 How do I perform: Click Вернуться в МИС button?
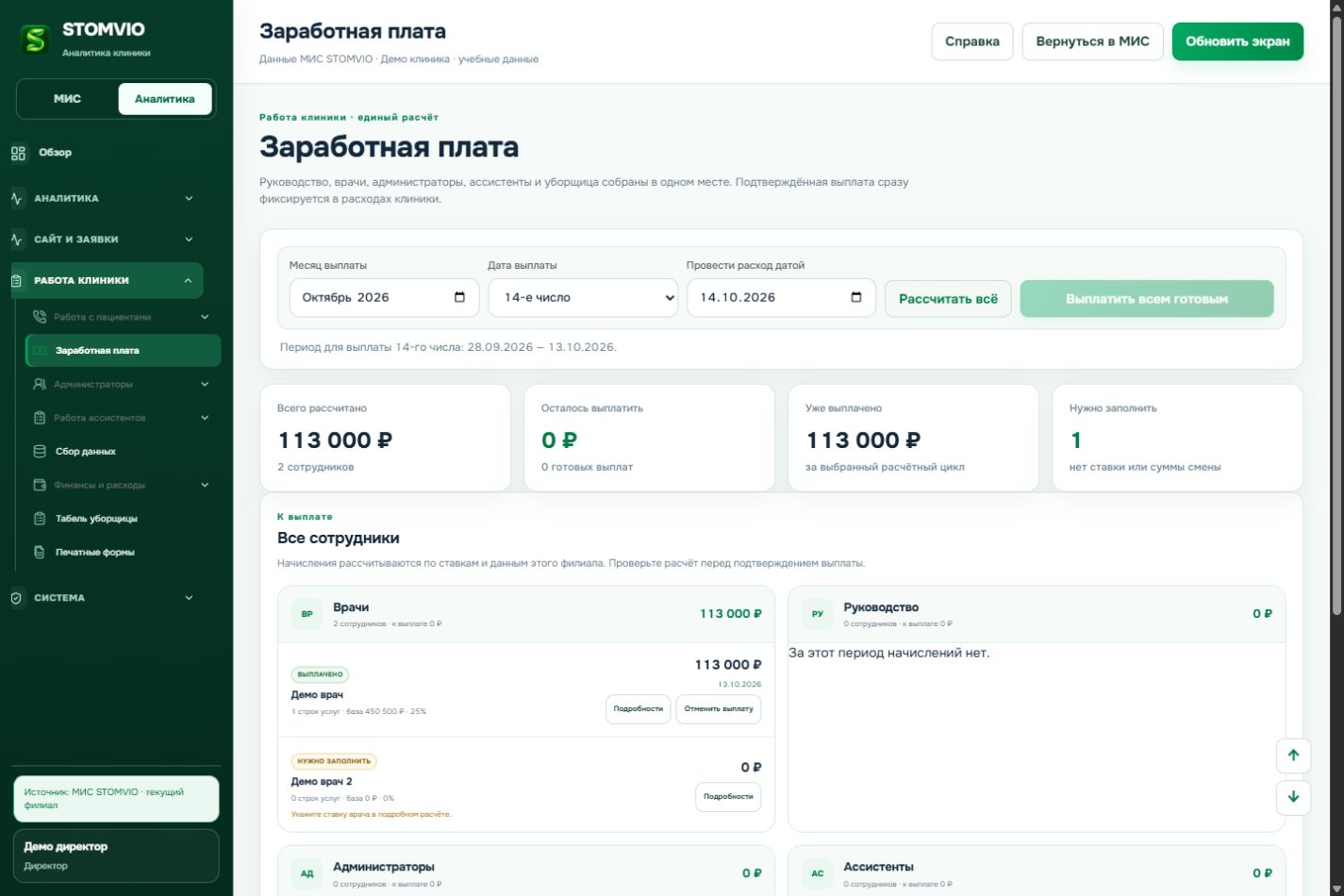click(x=1092, y=41)
